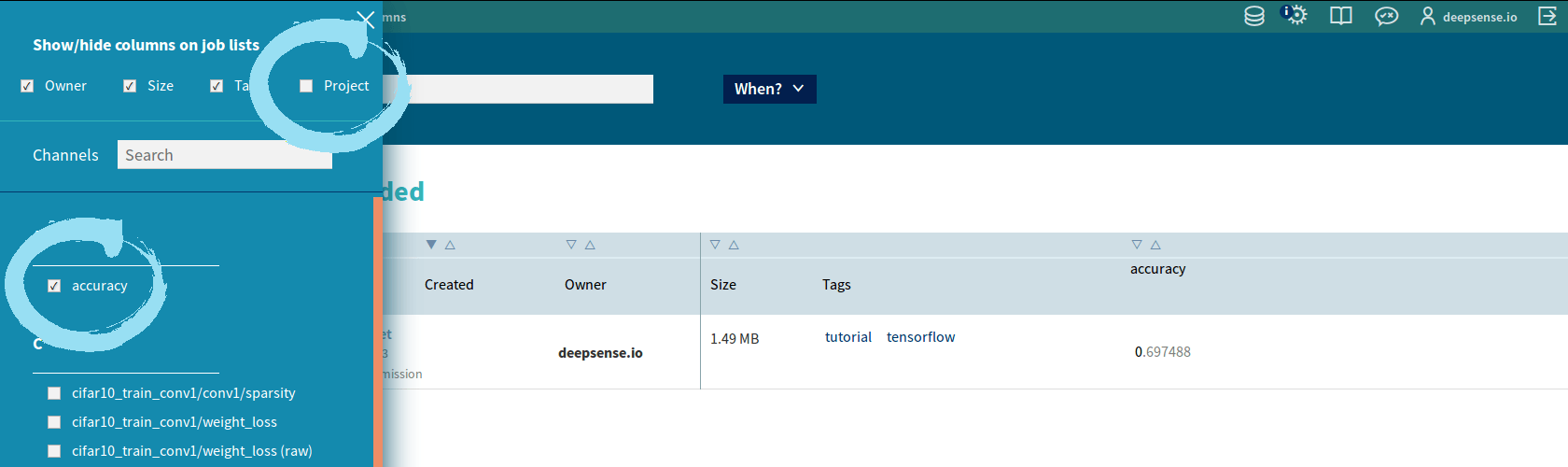Open the settings gear with info badge

click(1295, 16)
